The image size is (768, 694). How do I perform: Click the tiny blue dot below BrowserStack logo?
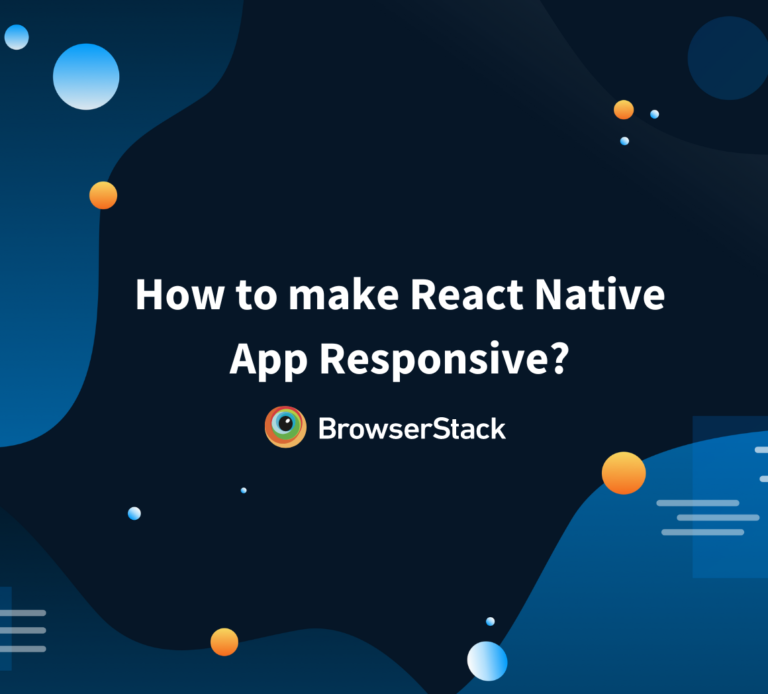coord(243,490)
